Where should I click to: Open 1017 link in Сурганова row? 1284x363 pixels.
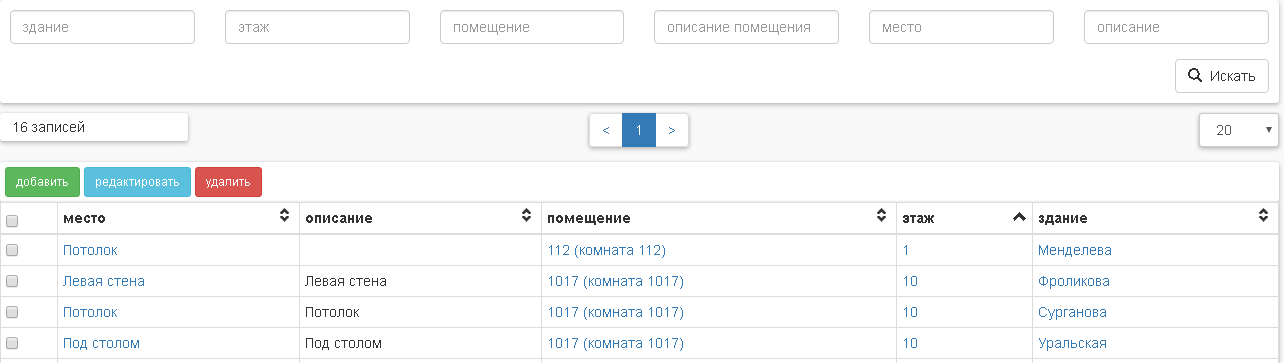(x=616, y=312)
